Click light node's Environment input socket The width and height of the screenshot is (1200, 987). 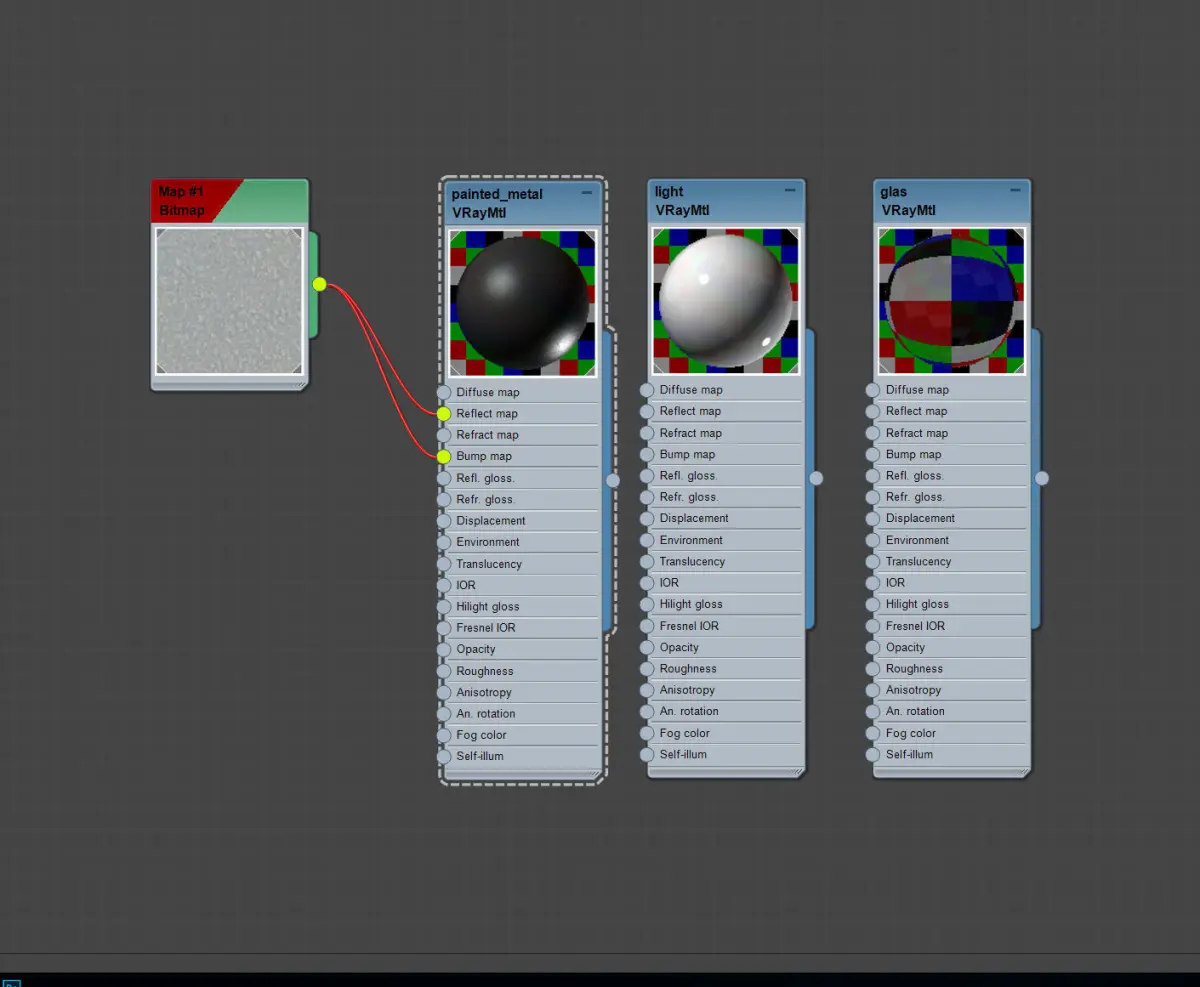click(x=647, y=540)
